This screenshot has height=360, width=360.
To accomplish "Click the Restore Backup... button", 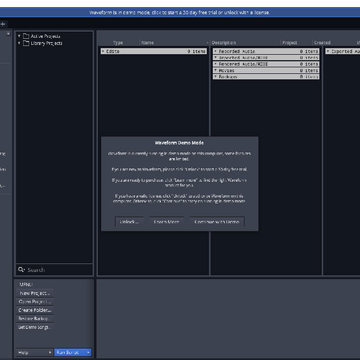I will pyautogui.click(x=35, y=319).
